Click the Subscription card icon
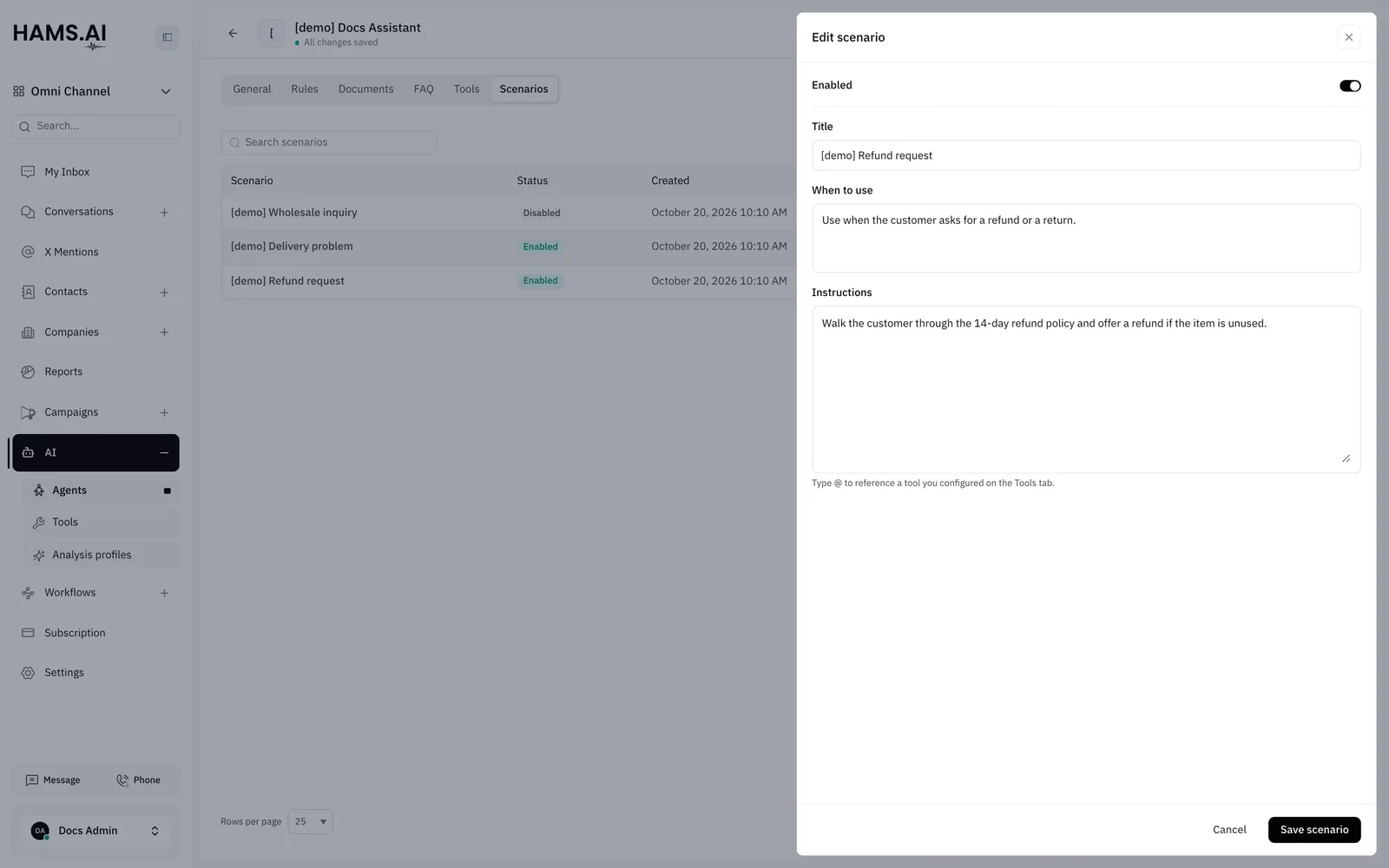Image resolution: width=1389 pixels, height=868 pixels. (x=28, y=633)
